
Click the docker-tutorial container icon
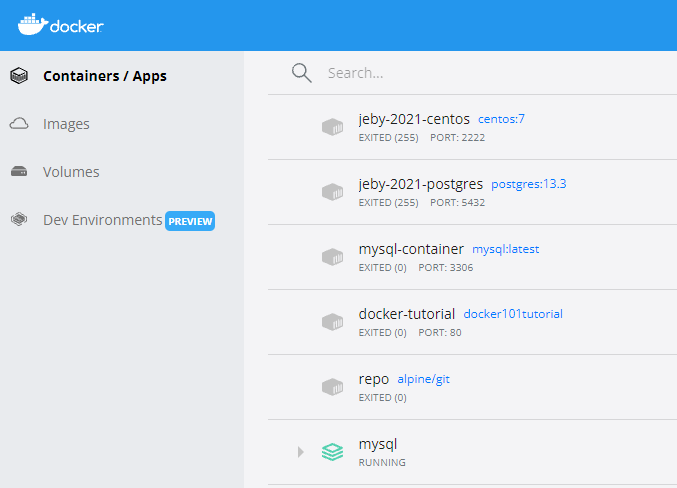332,322
